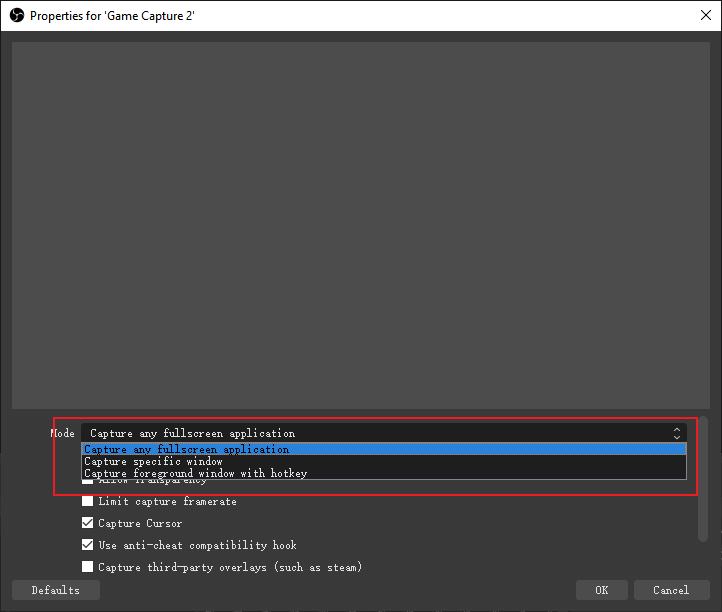Open the Mode combo box
The height and width of the screenshot is (612, 722).
tap(384, 433)
